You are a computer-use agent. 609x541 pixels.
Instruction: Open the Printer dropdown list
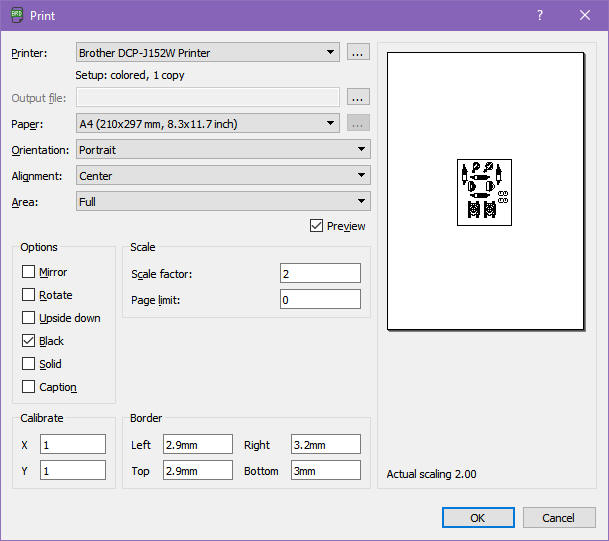208,53
